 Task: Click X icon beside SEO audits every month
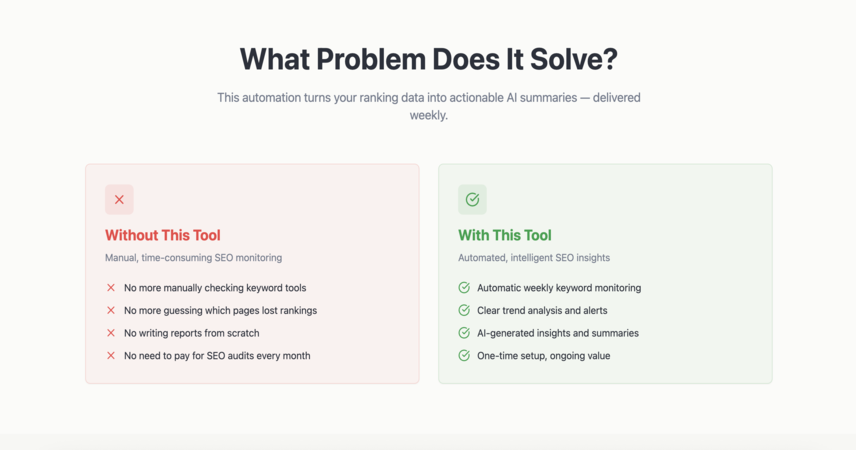(x=111, y=356)
